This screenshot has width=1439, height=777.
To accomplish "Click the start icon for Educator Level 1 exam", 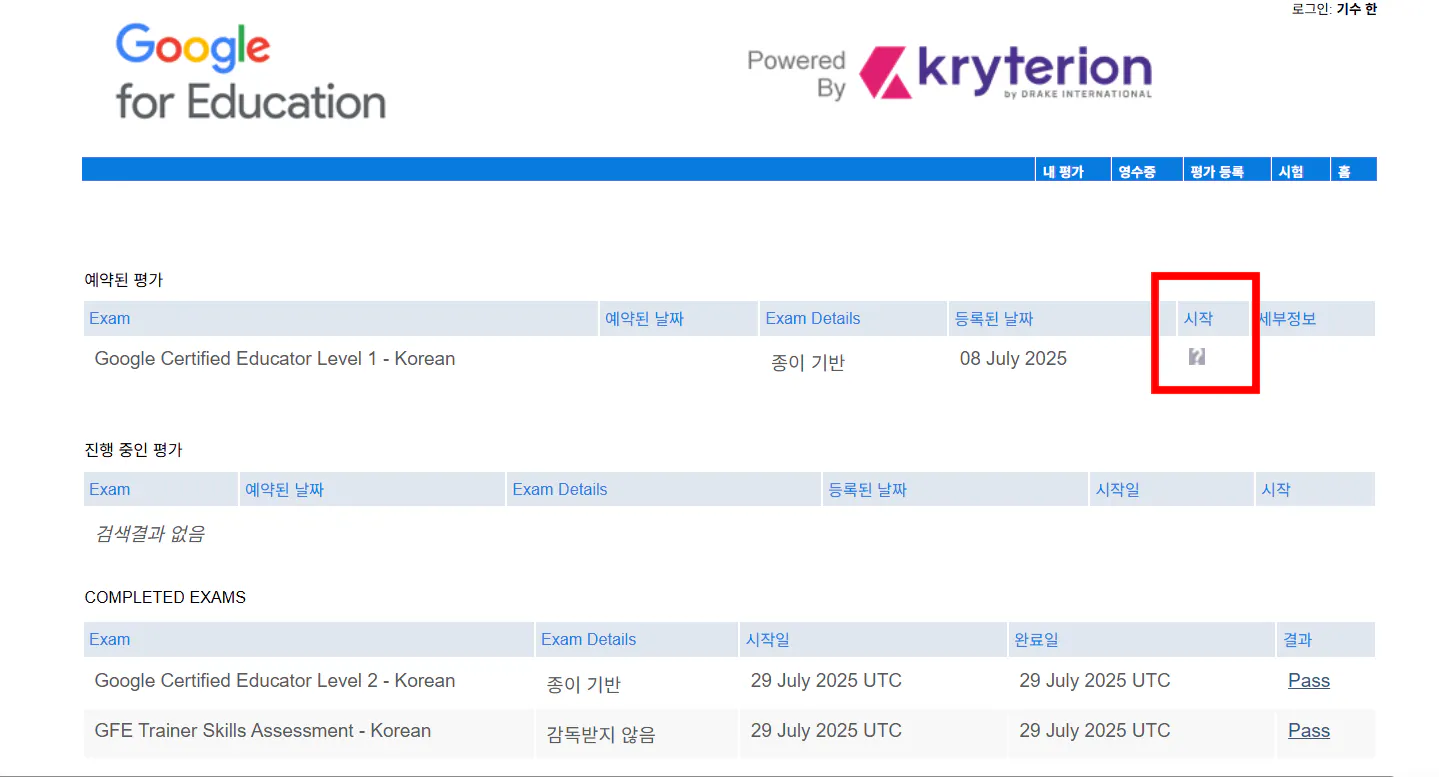I will coord(1196,356).
